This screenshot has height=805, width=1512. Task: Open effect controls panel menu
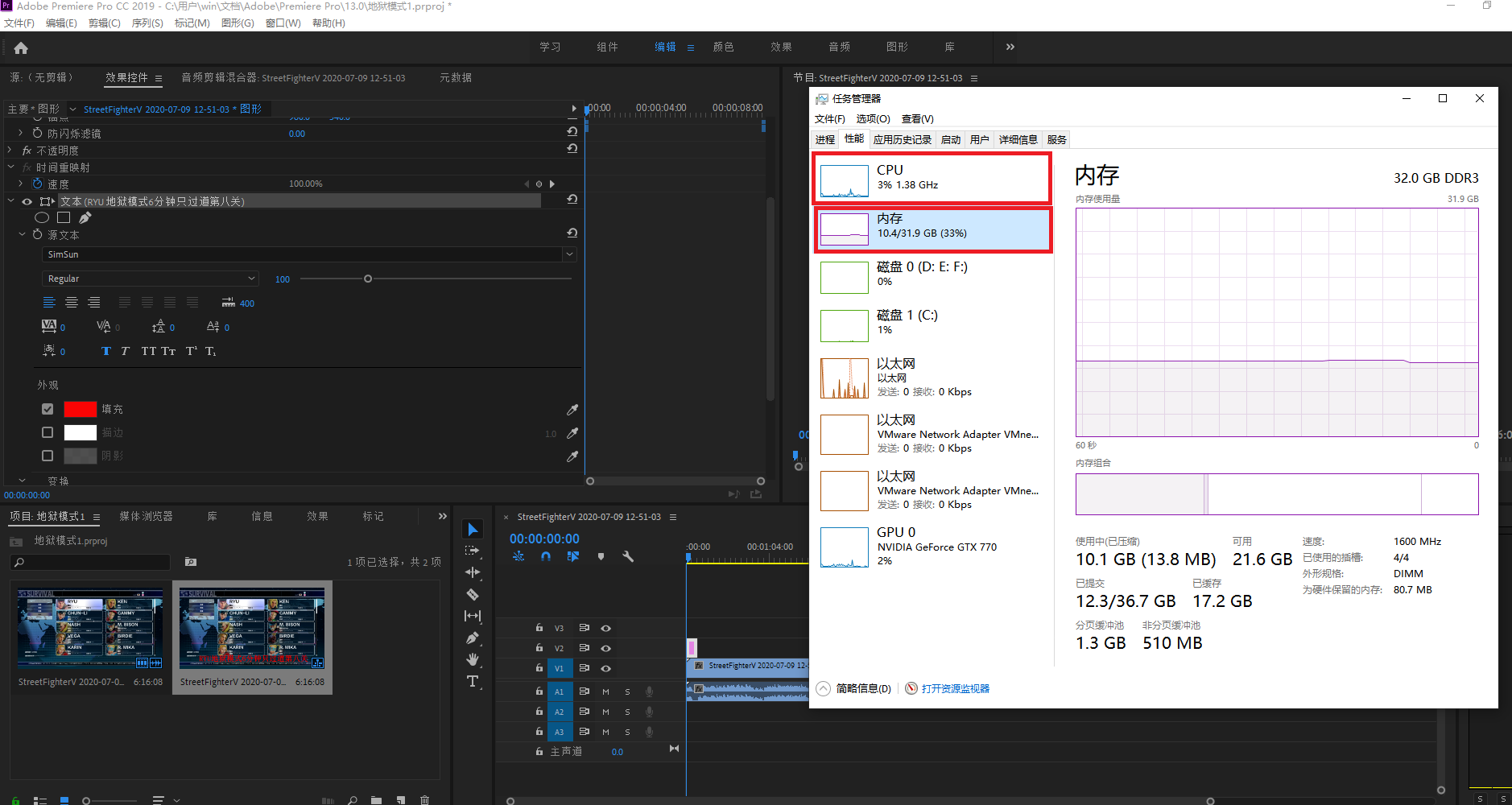(x=159, y=78)
